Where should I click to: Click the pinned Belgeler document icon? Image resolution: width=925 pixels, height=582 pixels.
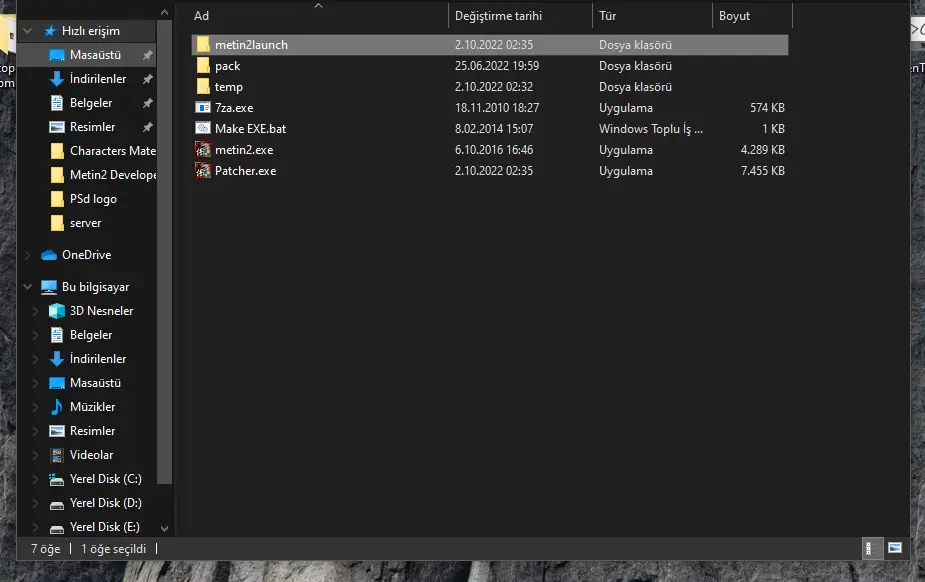coord(57,103)
